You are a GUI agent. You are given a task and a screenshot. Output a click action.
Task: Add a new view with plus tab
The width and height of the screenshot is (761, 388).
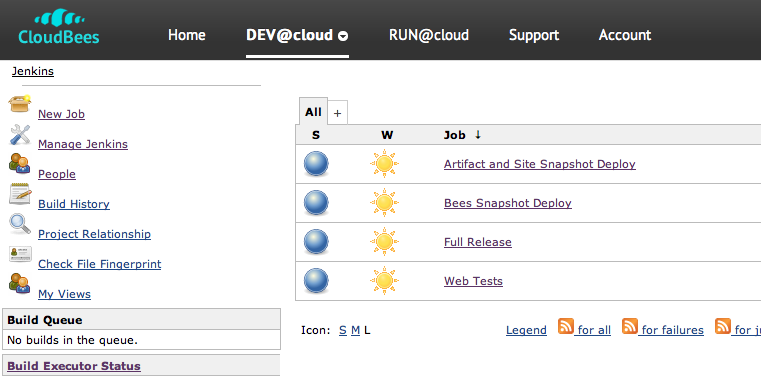click(337, 113)
